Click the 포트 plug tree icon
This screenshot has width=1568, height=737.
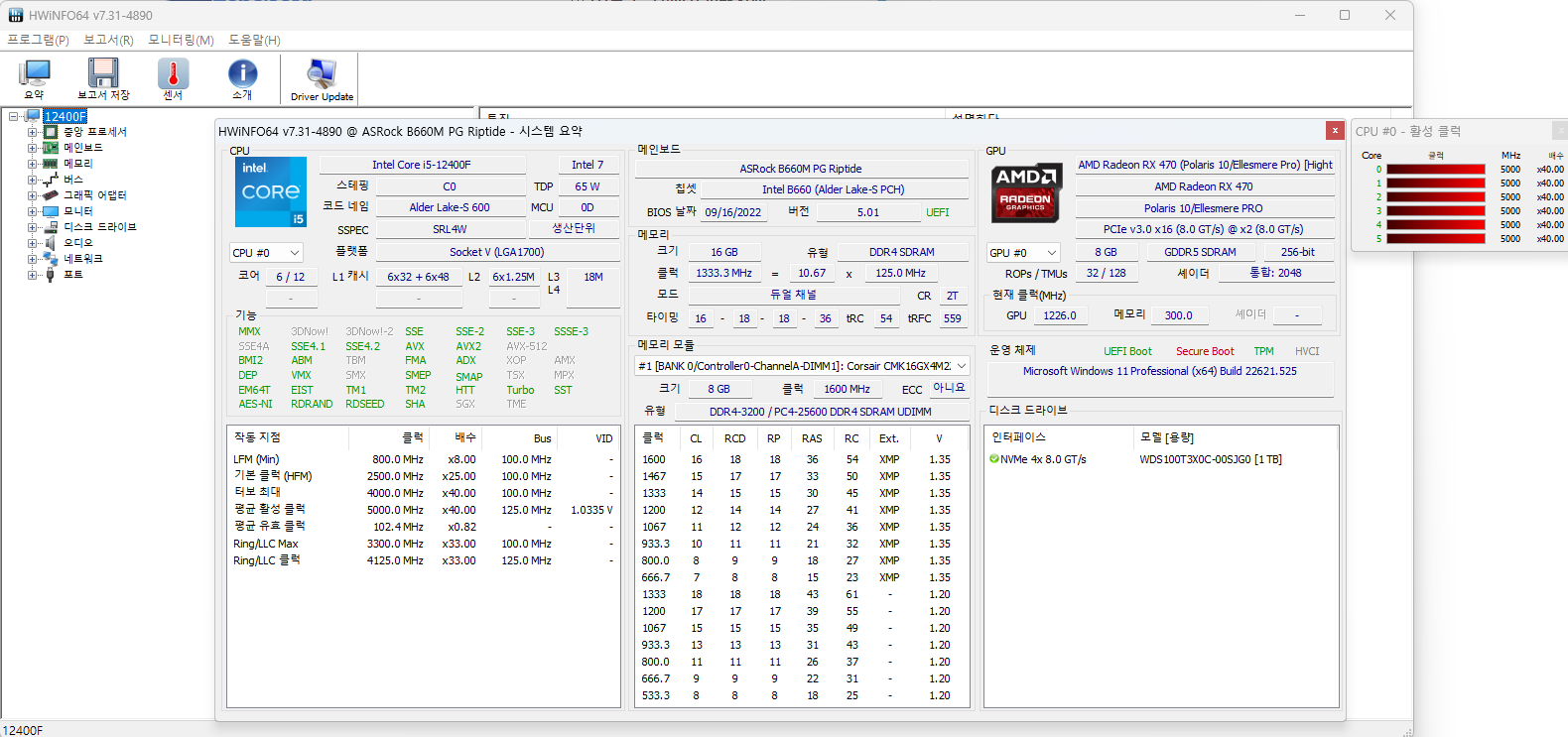(51, 275)
